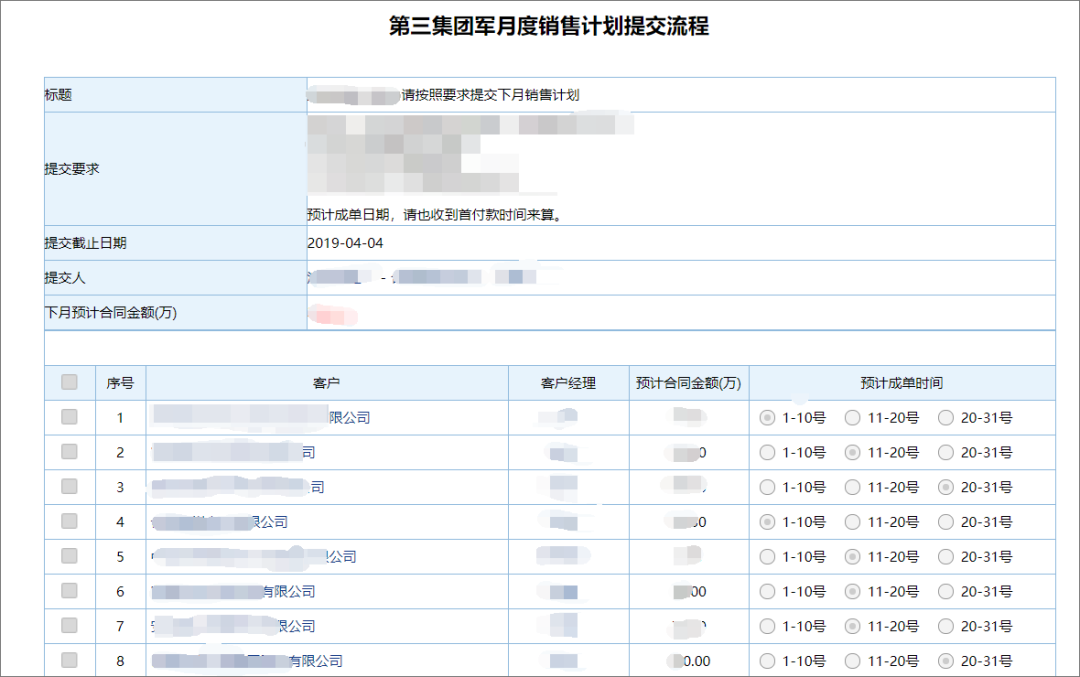Screen dimensions: 1080x677
Task: Click the 预计成单时间 column header
Action: (901, 383)
